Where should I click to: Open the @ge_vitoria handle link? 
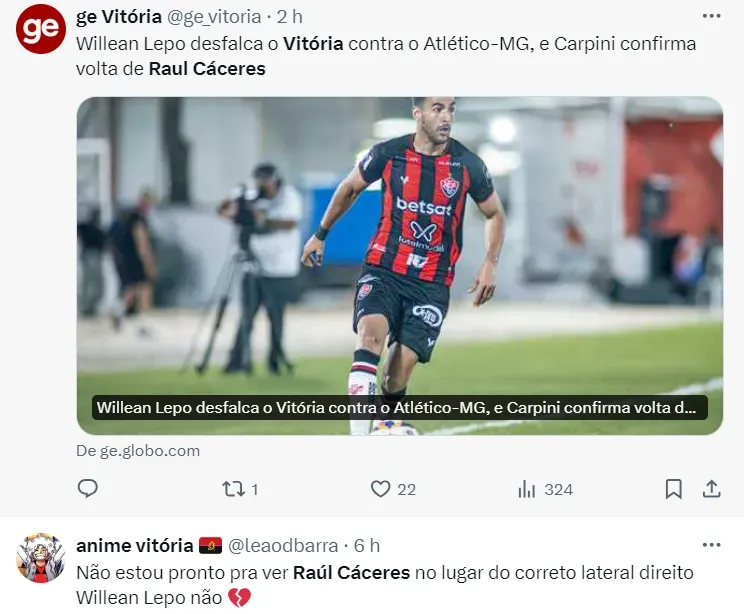click(x=214, y=17)
